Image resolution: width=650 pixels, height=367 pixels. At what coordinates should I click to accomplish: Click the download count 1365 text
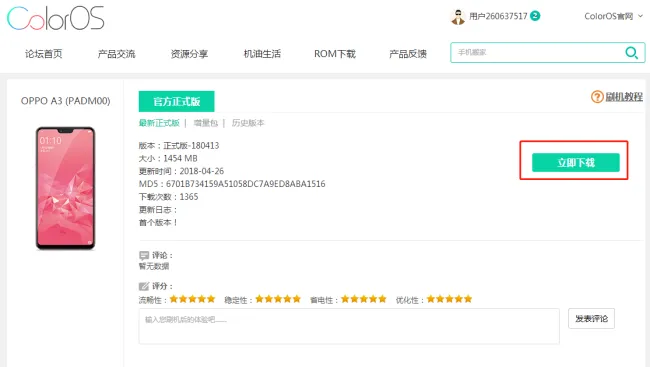[x=189, y=197]
